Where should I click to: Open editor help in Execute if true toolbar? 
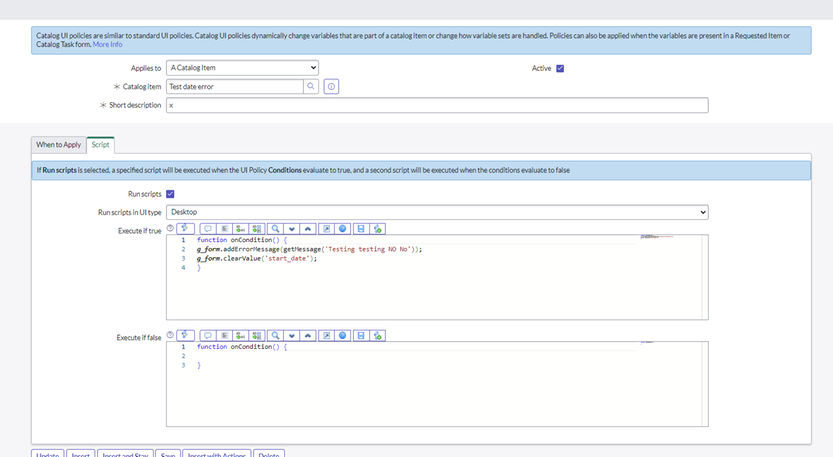click(x=343, y=228)
